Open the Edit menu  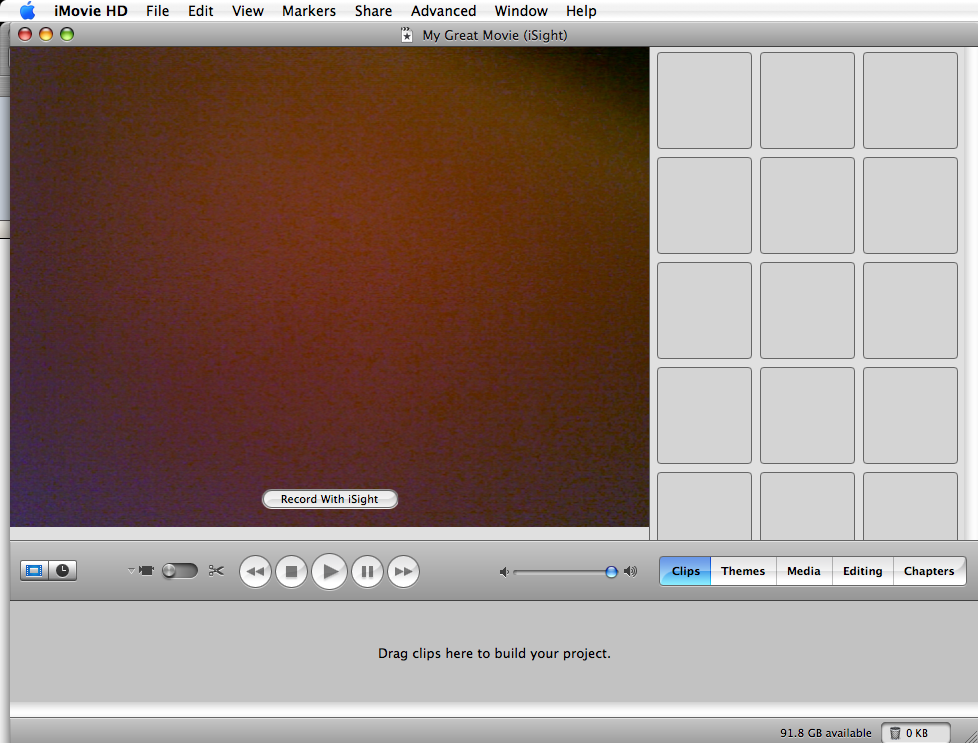coord(201,11)
